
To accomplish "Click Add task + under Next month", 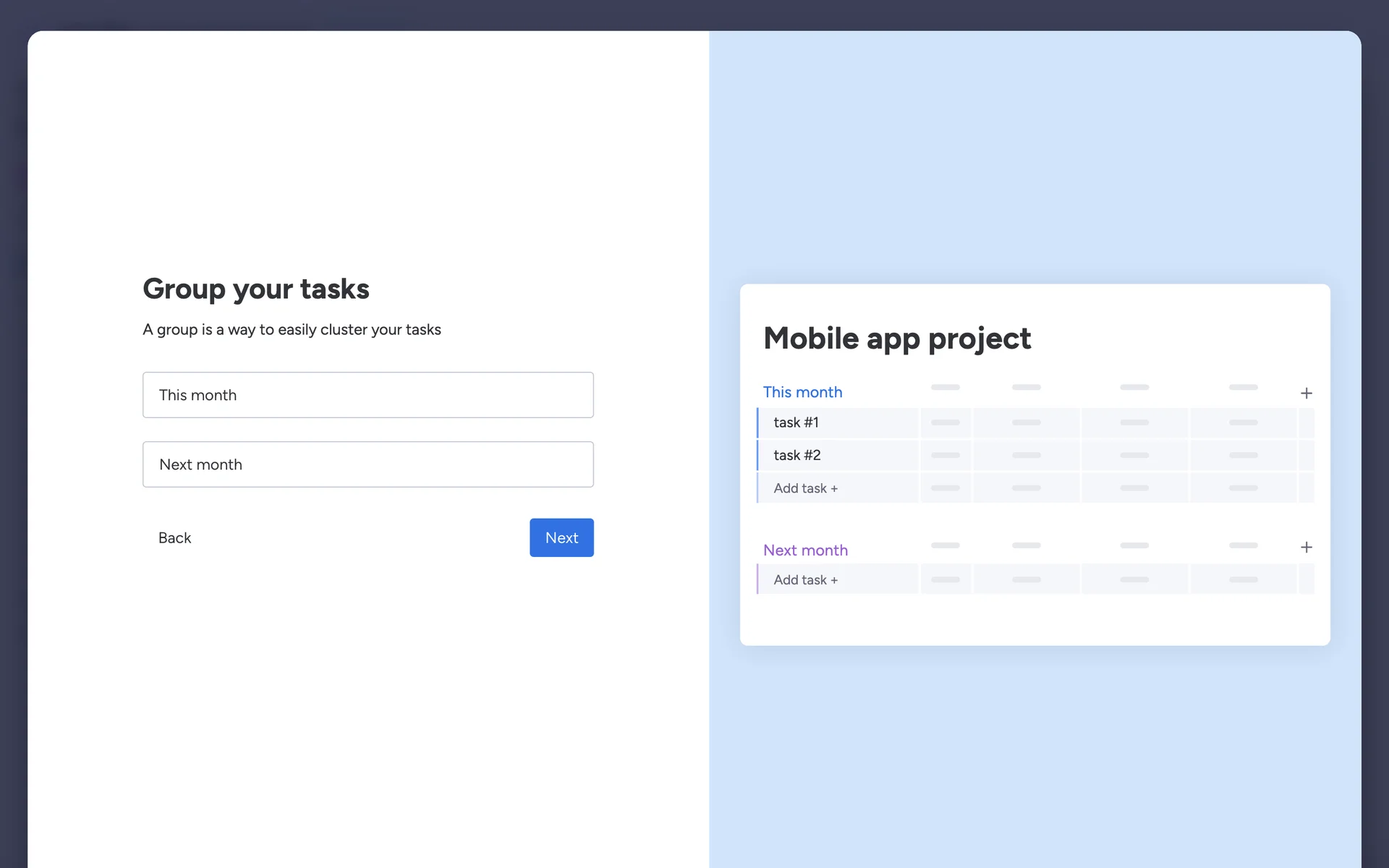I will tap(805, 580).
